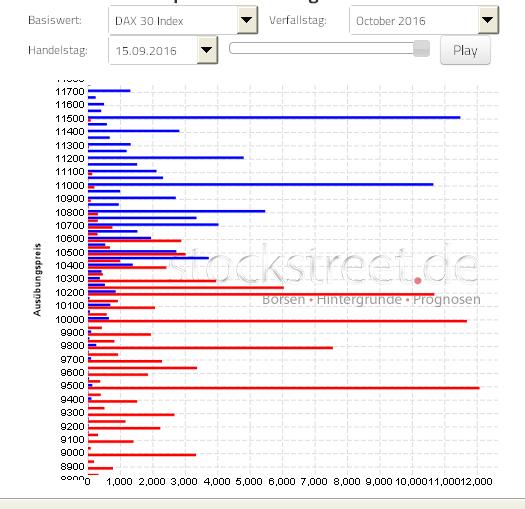This screenshot has height=509, width=525.
Task: Click the 9500 strike label
Action: click(x=72, y=385)
